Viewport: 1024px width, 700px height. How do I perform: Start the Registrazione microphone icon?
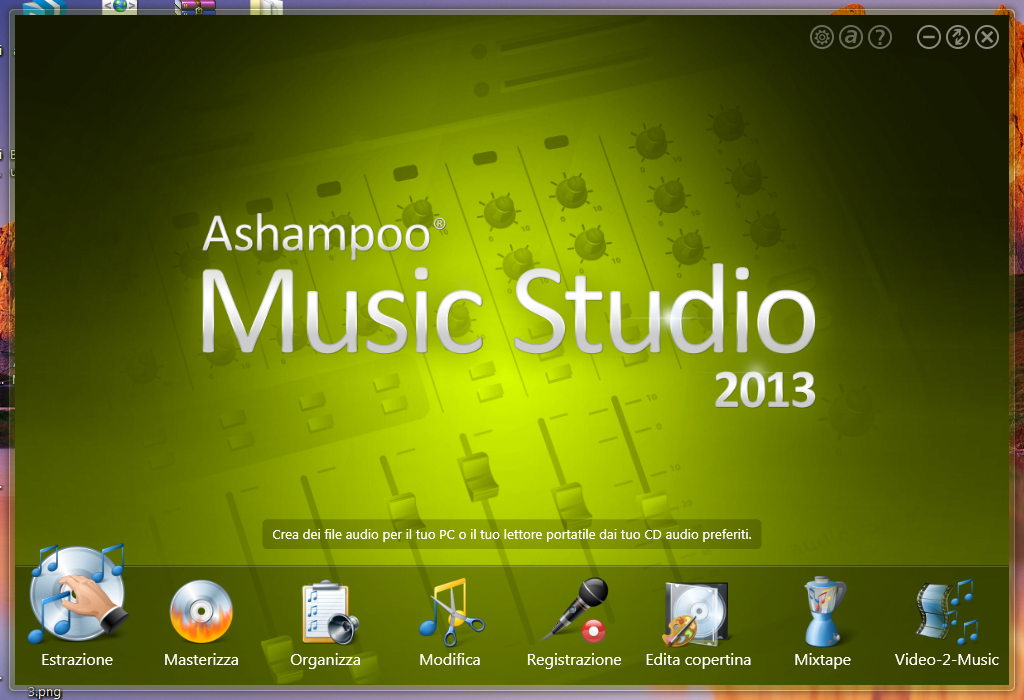[x=575, y=610]
